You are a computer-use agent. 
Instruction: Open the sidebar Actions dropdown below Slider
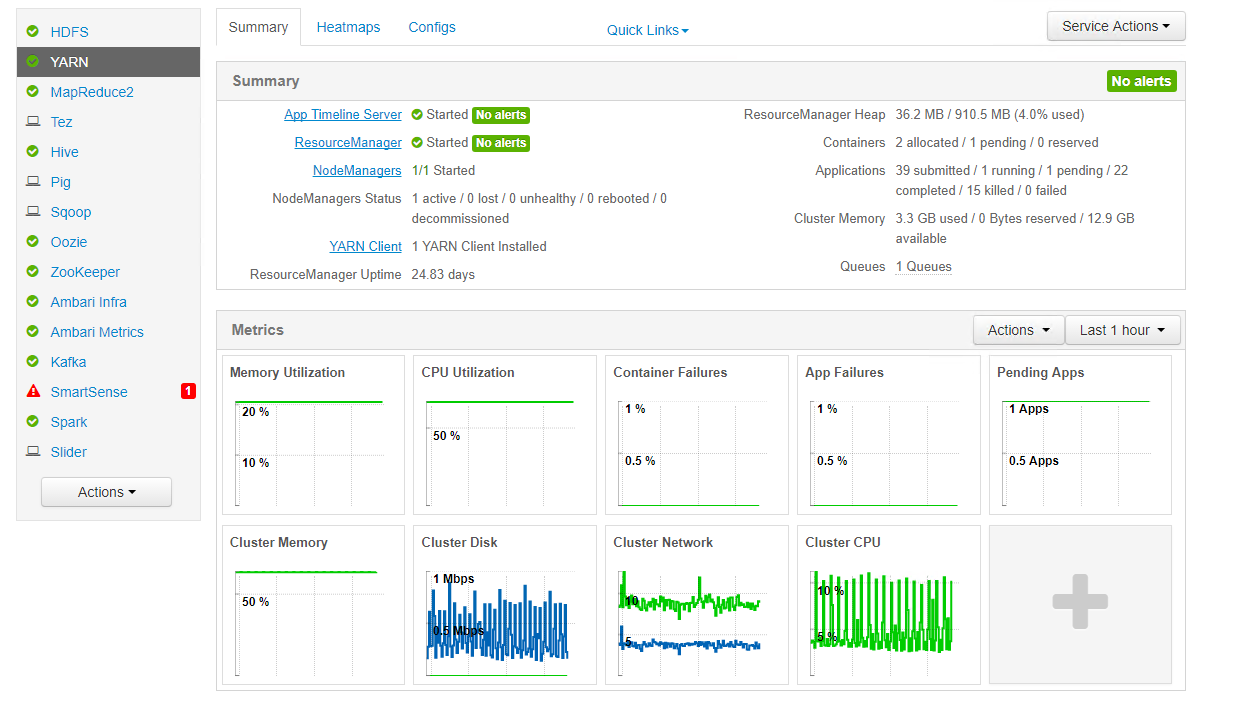pyautogui.click(x=106, y=492)
